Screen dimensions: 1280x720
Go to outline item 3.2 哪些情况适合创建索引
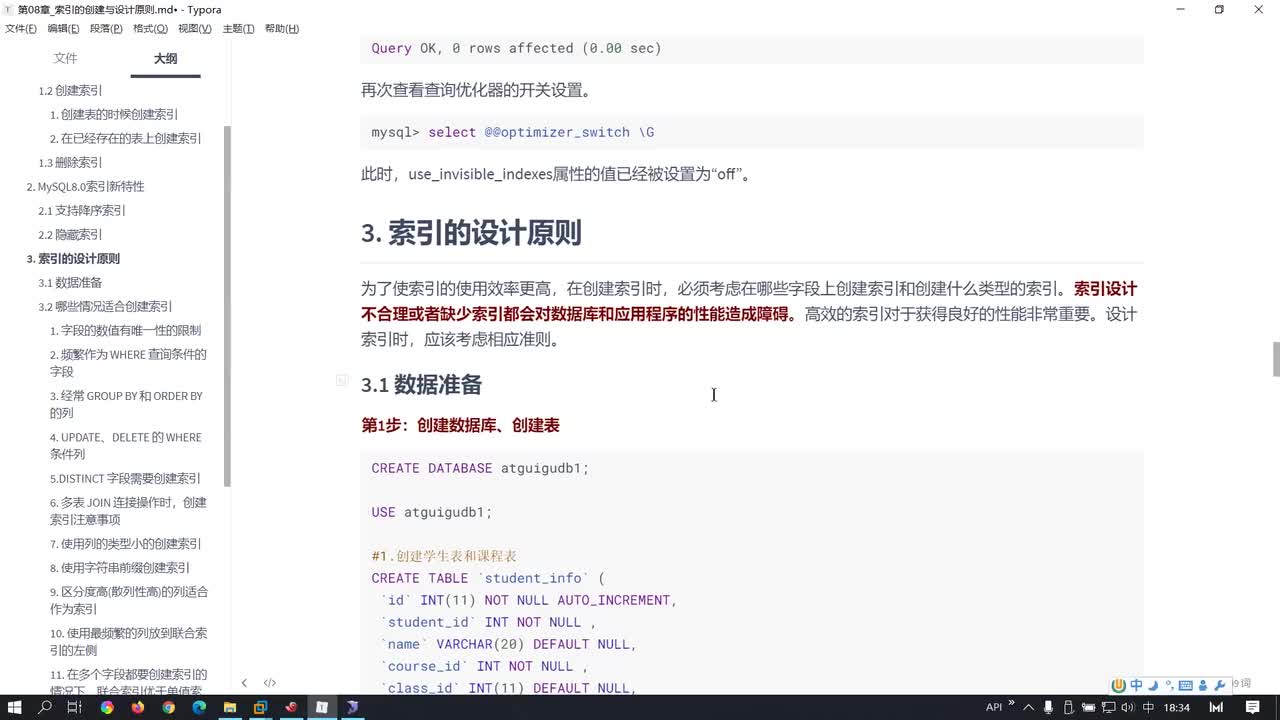coord(105,306)
